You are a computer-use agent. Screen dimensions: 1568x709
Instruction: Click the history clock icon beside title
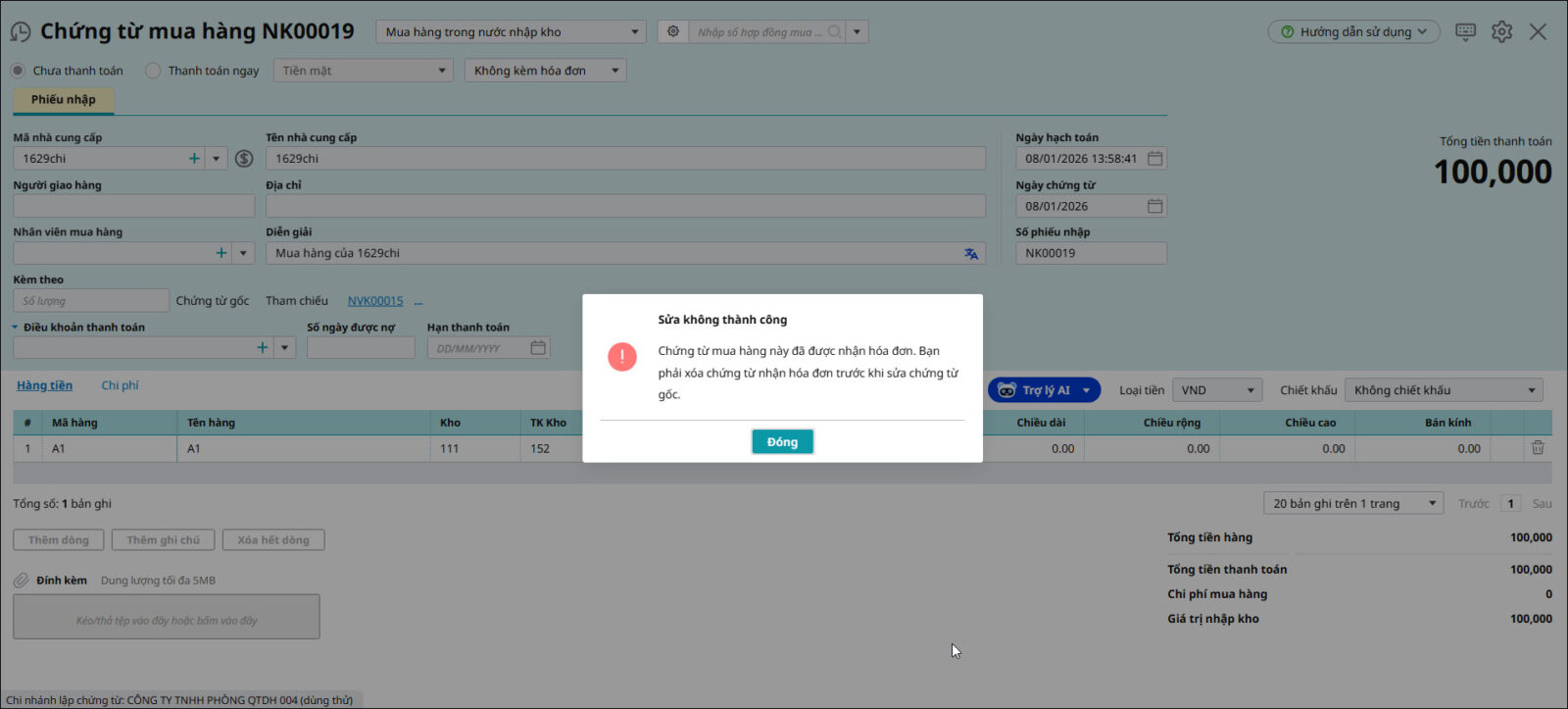coord(21,32)
